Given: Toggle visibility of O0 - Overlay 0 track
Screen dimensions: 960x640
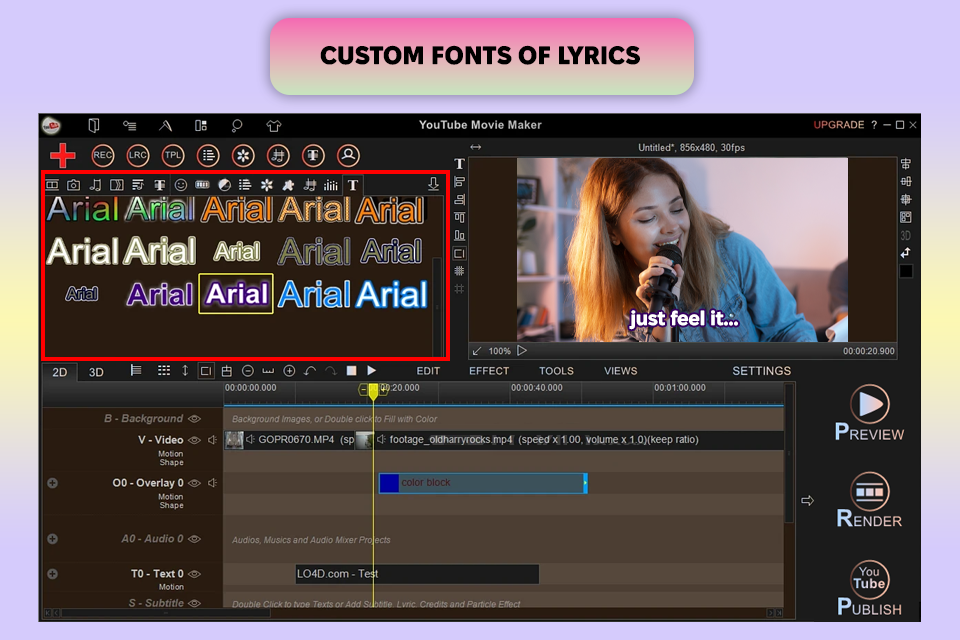Looking at the screenshot, I should (194, 483).
